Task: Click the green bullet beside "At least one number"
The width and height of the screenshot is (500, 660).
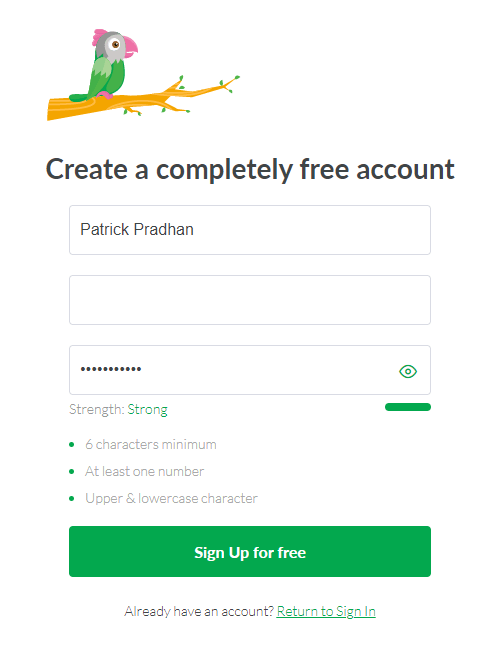Action: pos(72,471)
